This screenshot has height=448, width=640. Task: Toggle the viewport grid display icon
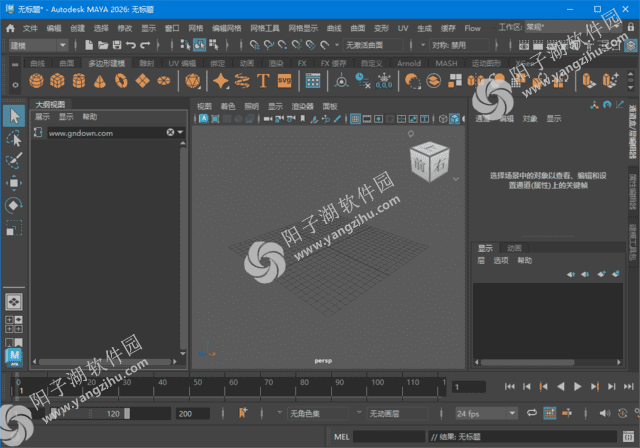(355, 119)
